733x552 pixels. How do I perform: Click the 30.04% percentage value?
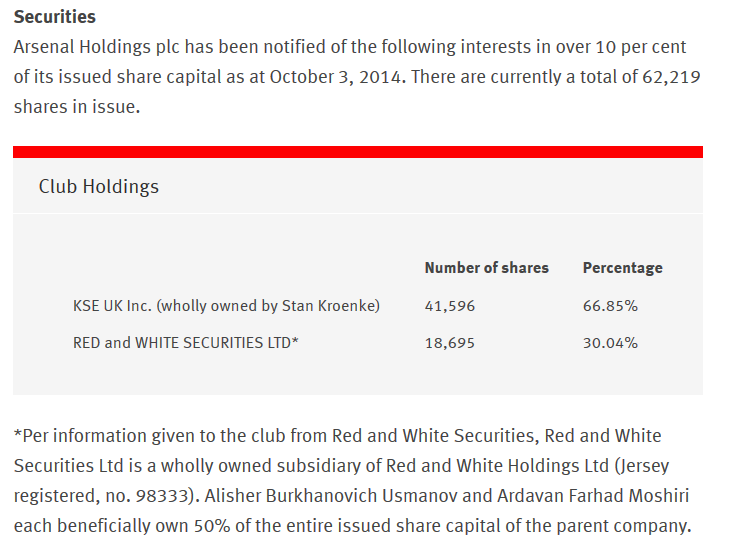click(610, 343)
